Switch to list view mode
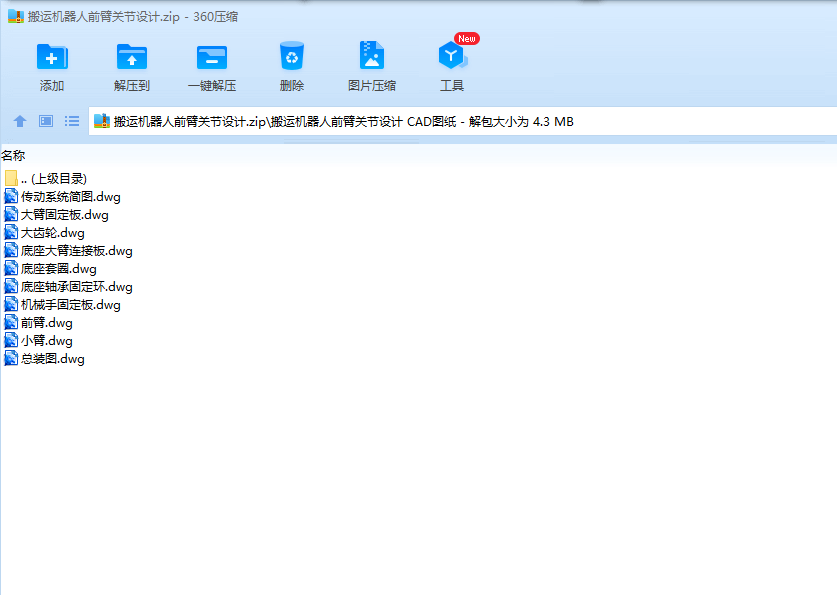Image resolution: width=837 pixels, height=595 pixels. tap(72, 121)
